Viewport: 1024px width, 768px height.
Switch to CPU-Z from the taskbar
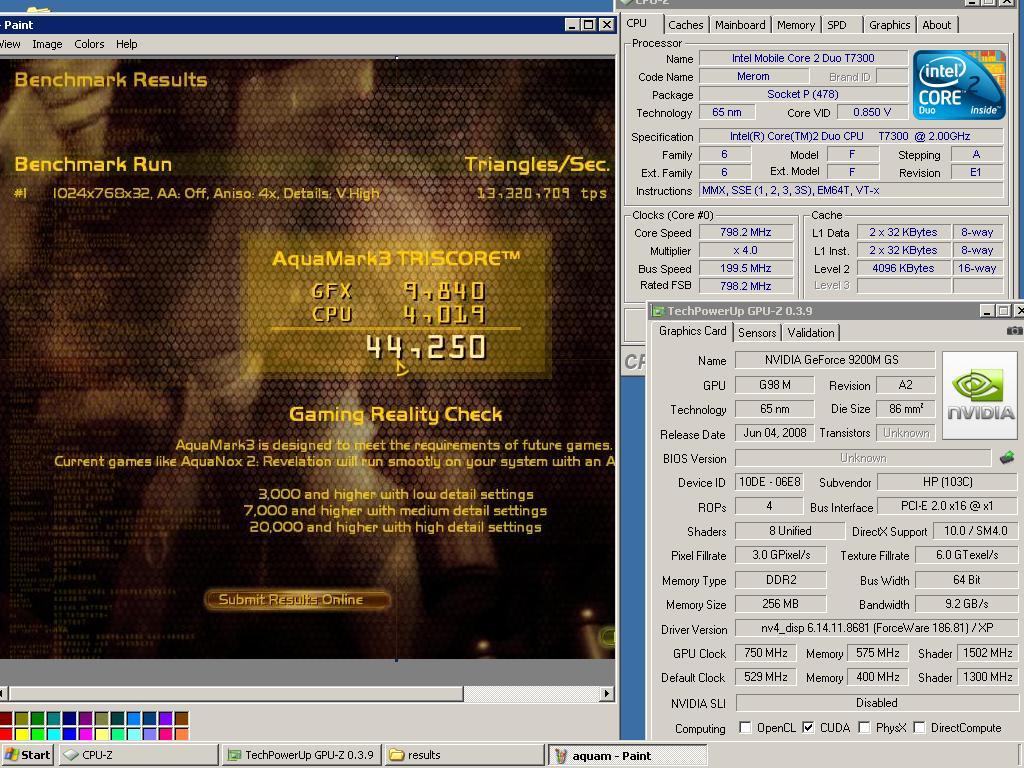[138, 755]
